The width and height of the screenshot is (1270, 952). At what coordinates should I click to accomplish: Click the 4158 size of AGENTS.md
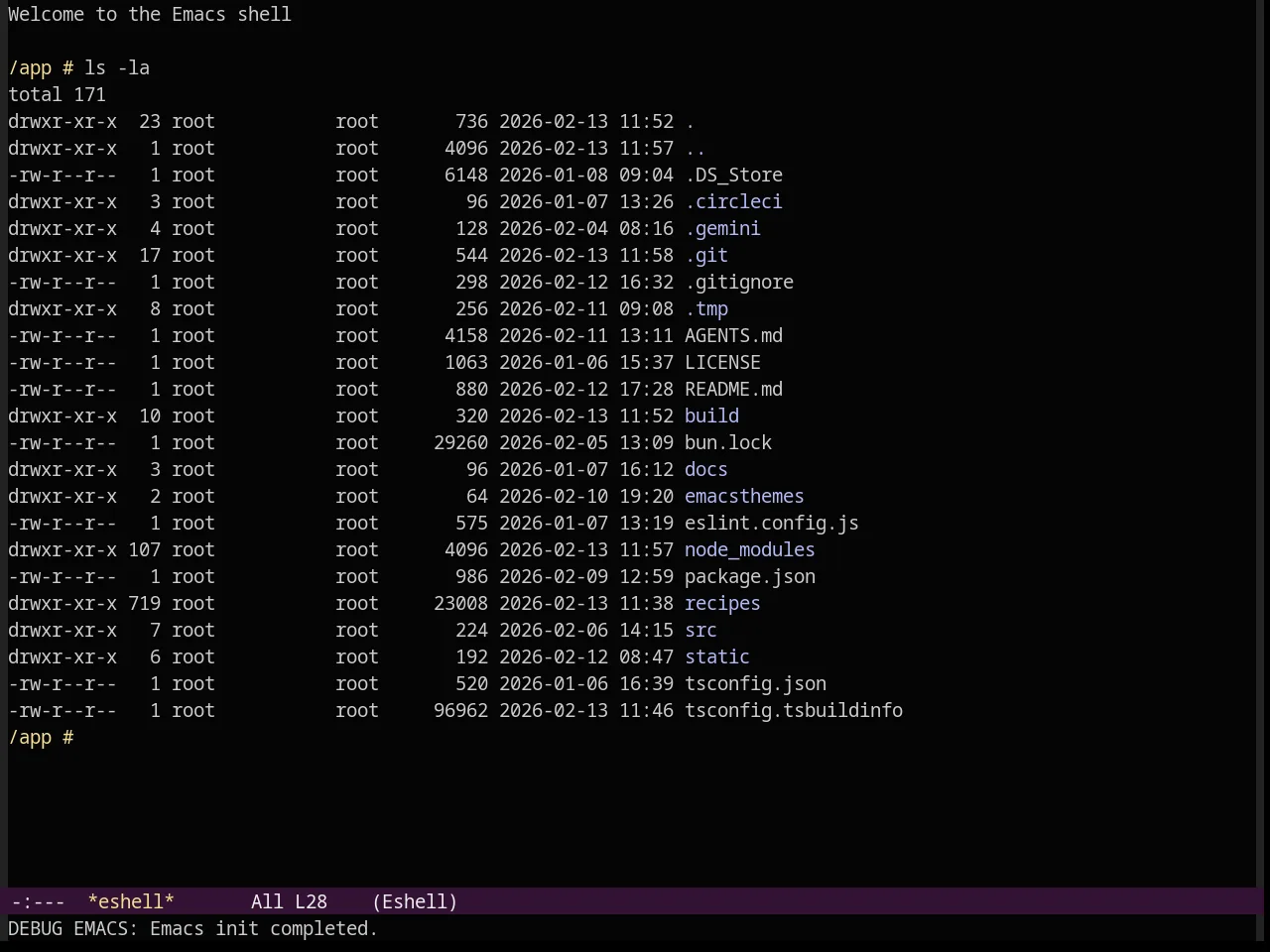[466, 336]
